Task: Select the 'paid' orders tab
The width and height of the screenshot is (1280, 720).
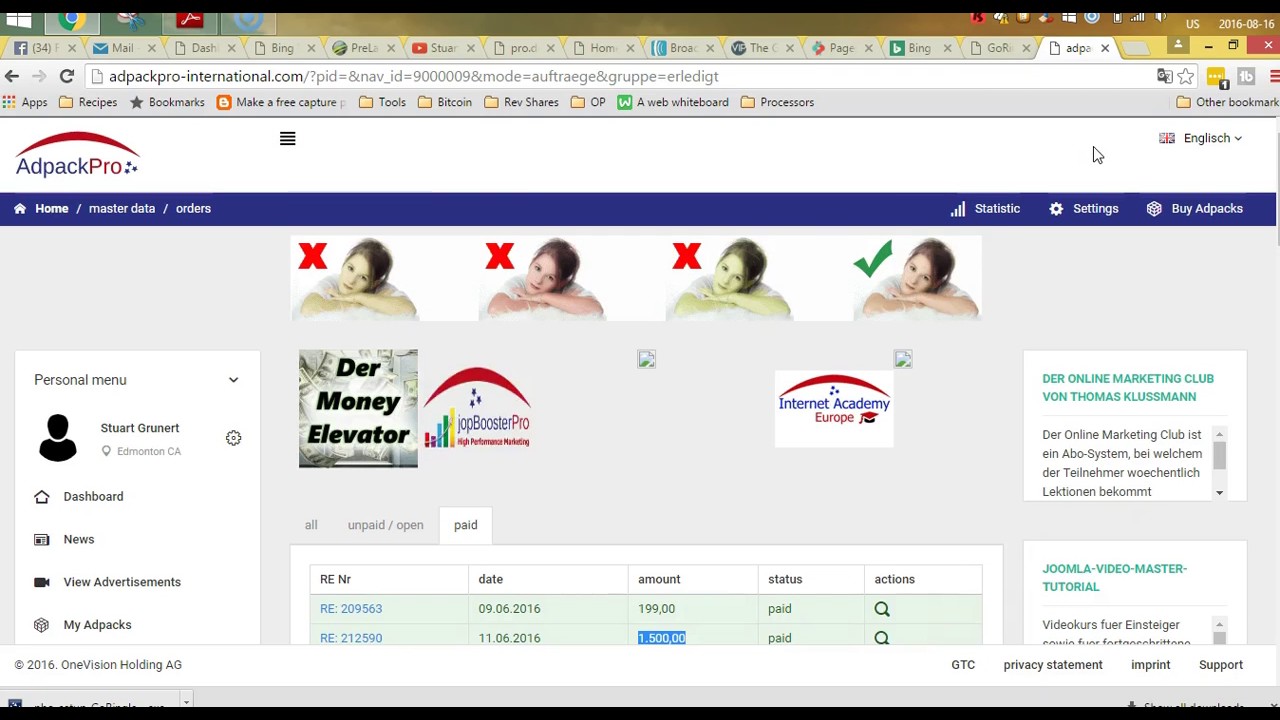Action: (x=465, y=525)
